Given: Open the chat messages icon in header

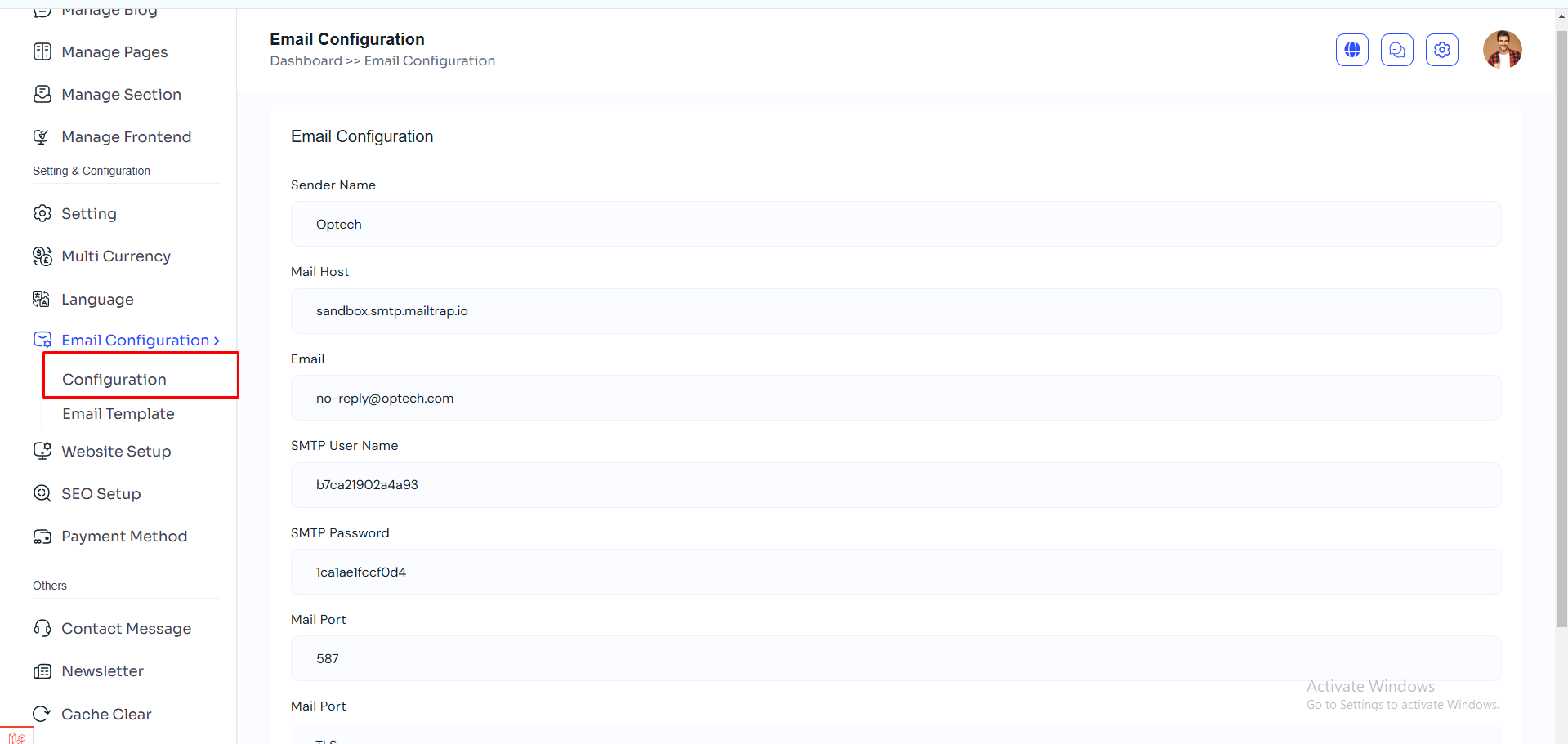Looking at the screenshot, I should click(x=1396, y=50).
